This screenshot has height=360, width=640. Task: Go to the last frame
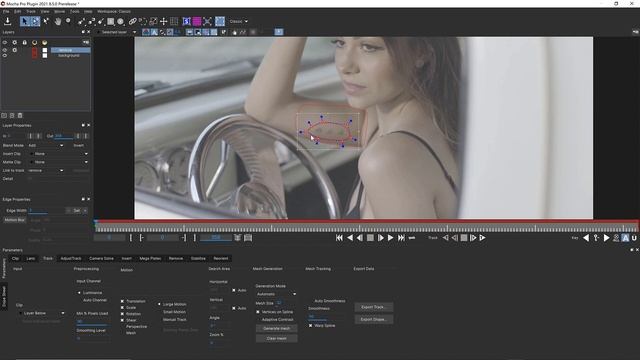[401, 238]
